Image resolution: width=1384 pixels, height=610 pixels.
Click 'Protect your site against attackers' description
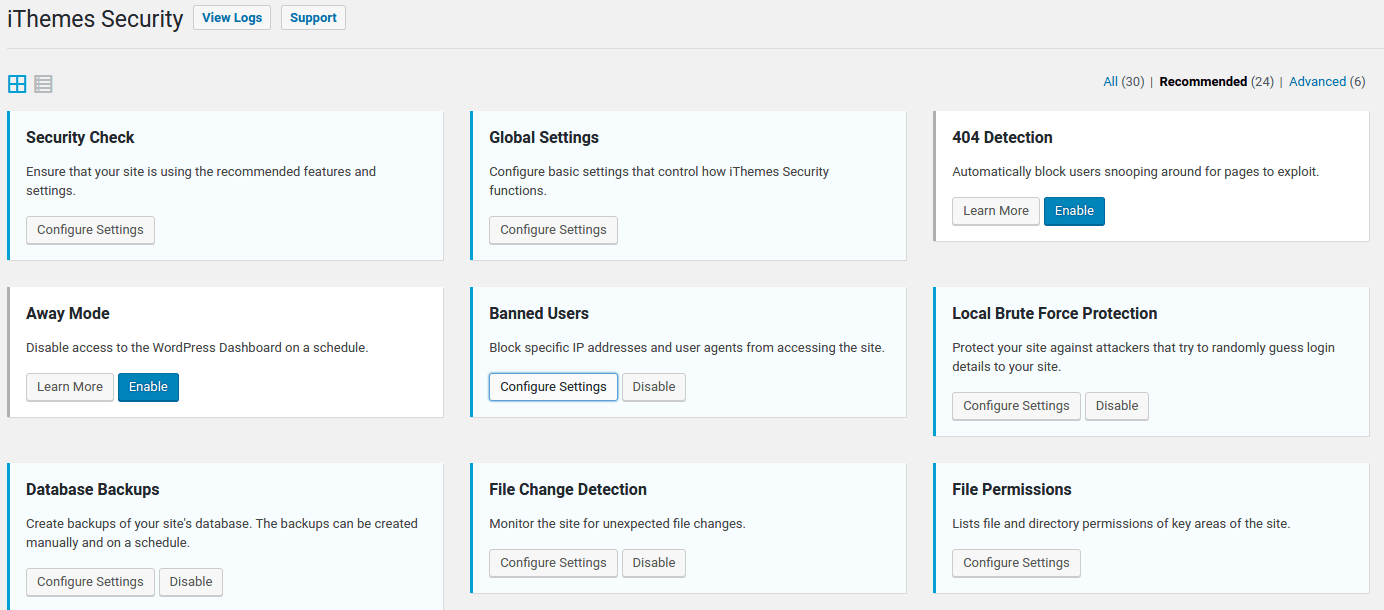(x=1143, y=357)
